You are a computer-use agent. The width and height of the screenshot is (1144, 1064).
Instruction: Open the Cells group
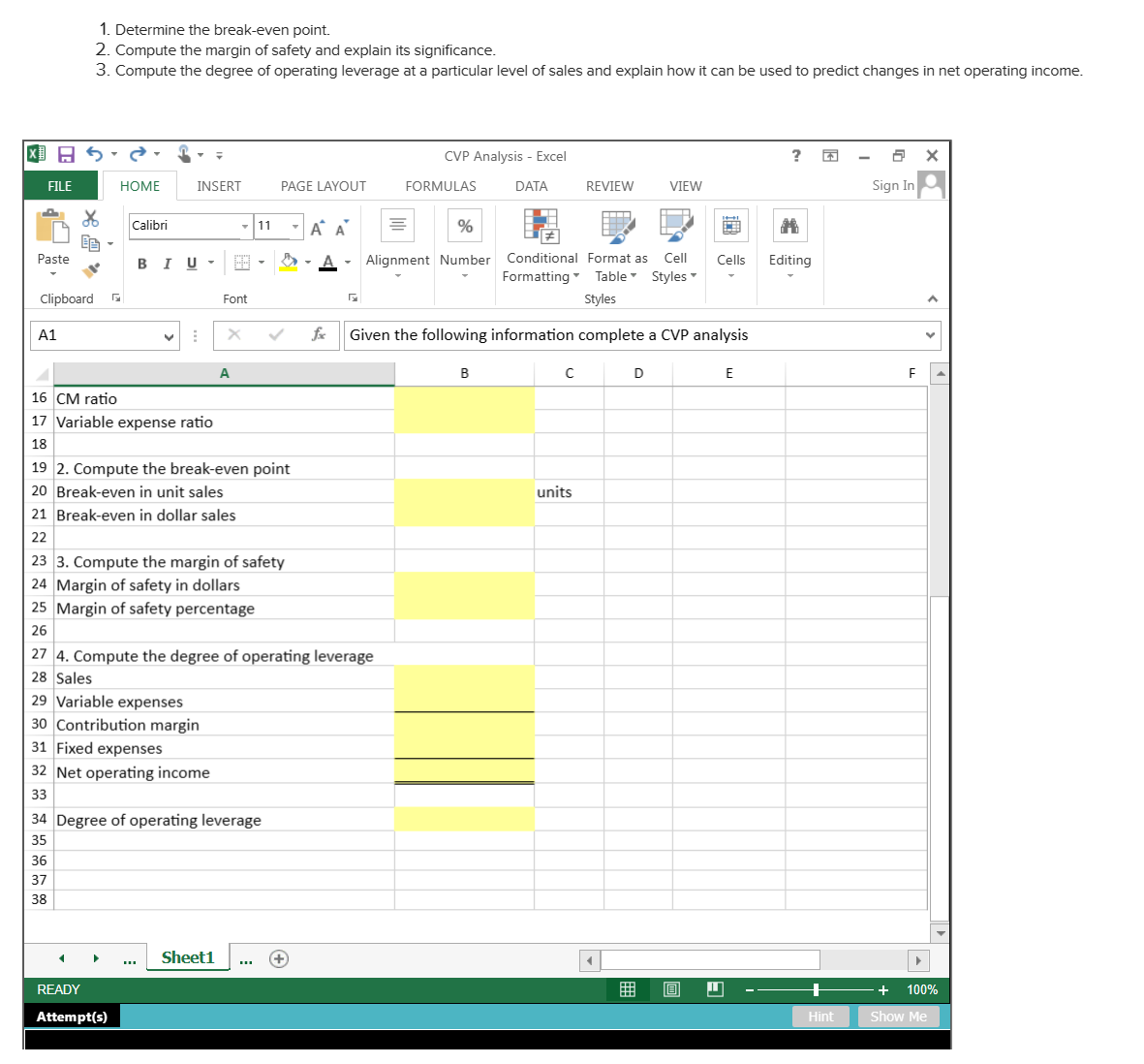731,244
